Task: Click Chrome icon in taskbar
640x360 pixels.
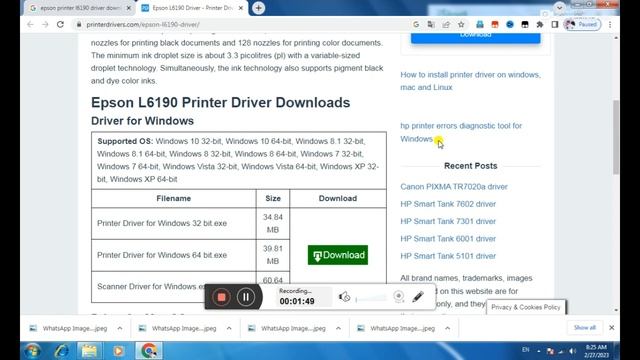Action: coord(149,351)
